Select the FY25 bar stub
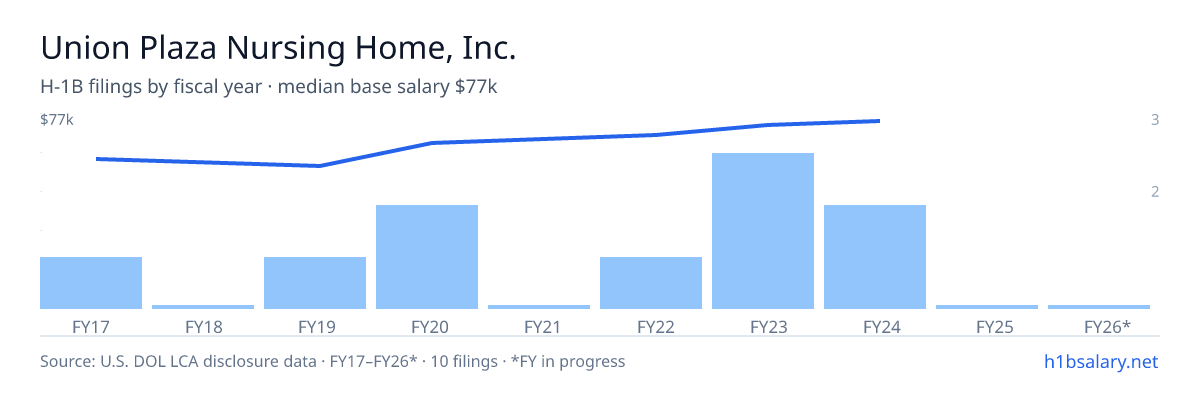The width and height of the screenshot is (1200, 400). point(987,307)
